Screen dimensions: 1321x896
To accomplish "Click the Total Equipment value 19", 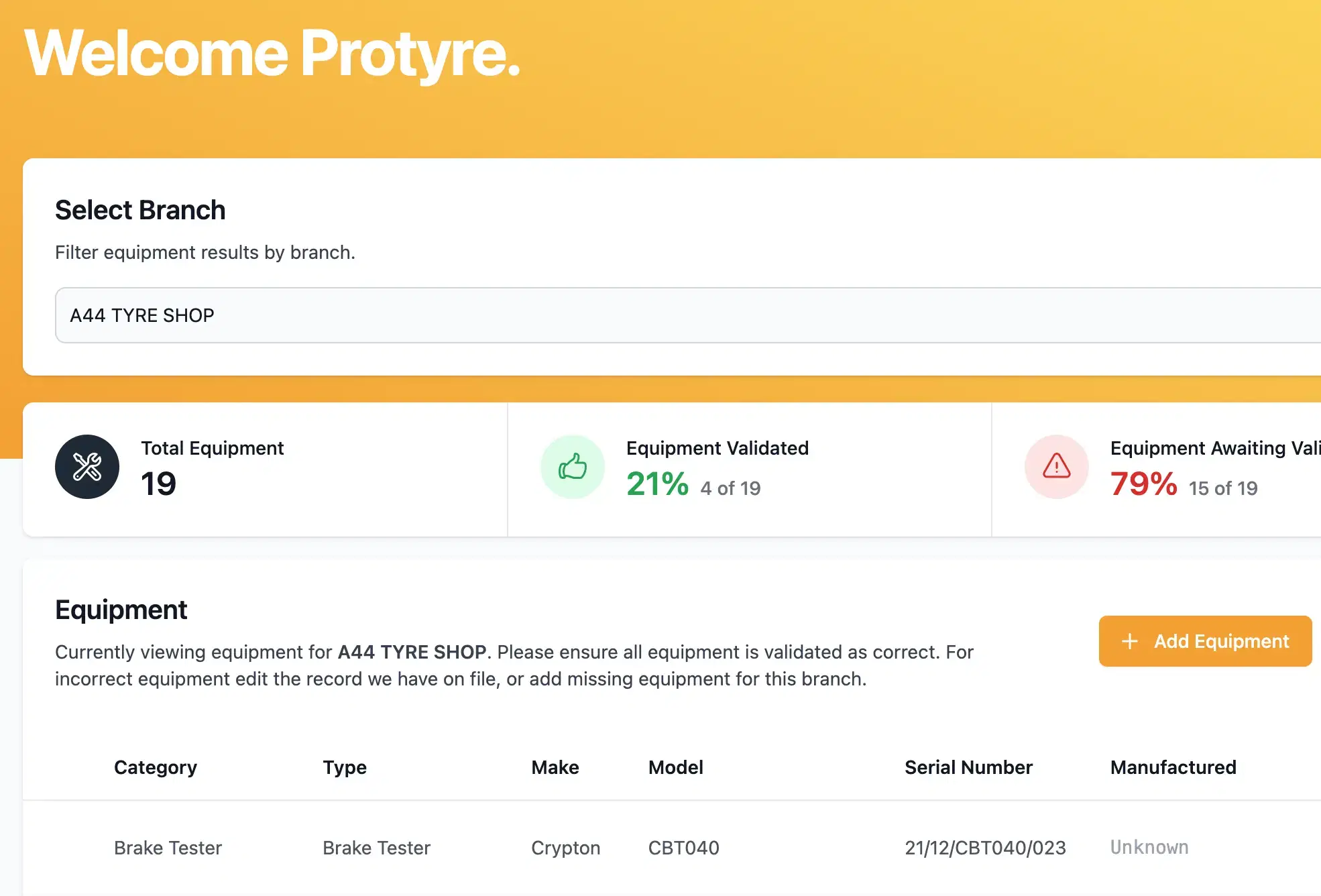I will tap(159, 484).
